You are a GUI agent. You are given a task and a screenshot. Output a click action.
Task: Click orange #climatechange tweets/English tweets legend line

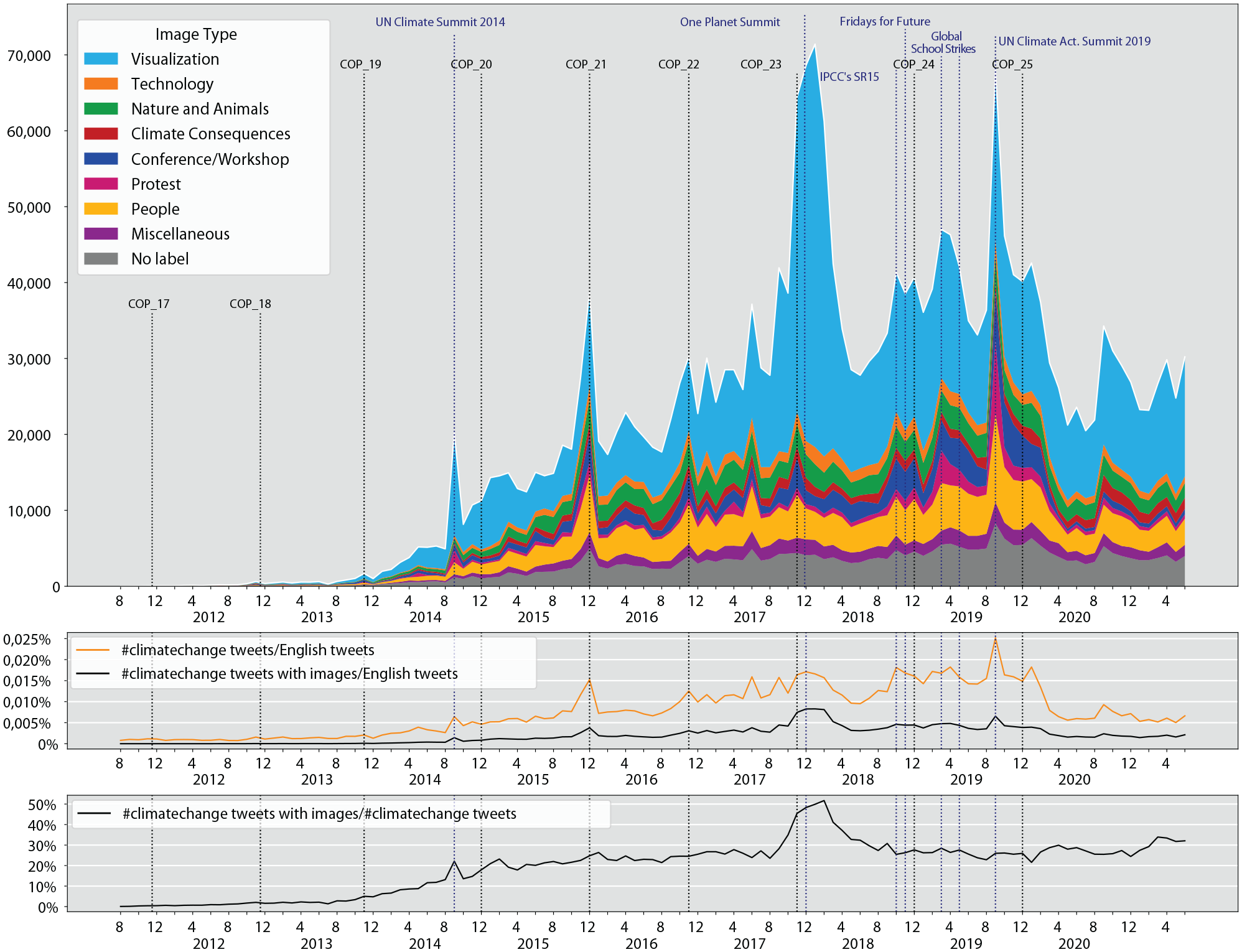tap(93, 650)
